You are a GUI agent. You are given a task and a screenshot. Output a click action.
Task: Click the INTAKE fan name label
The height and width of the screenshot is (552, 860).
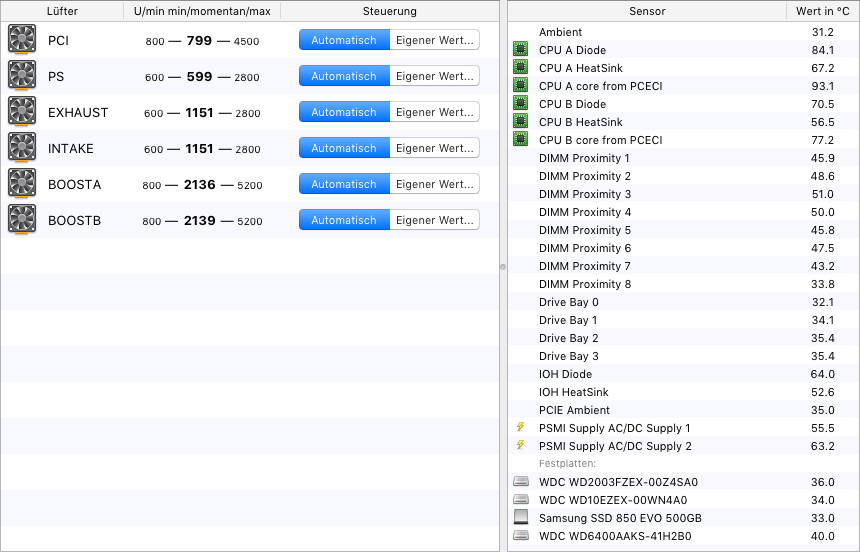(71, 149)
